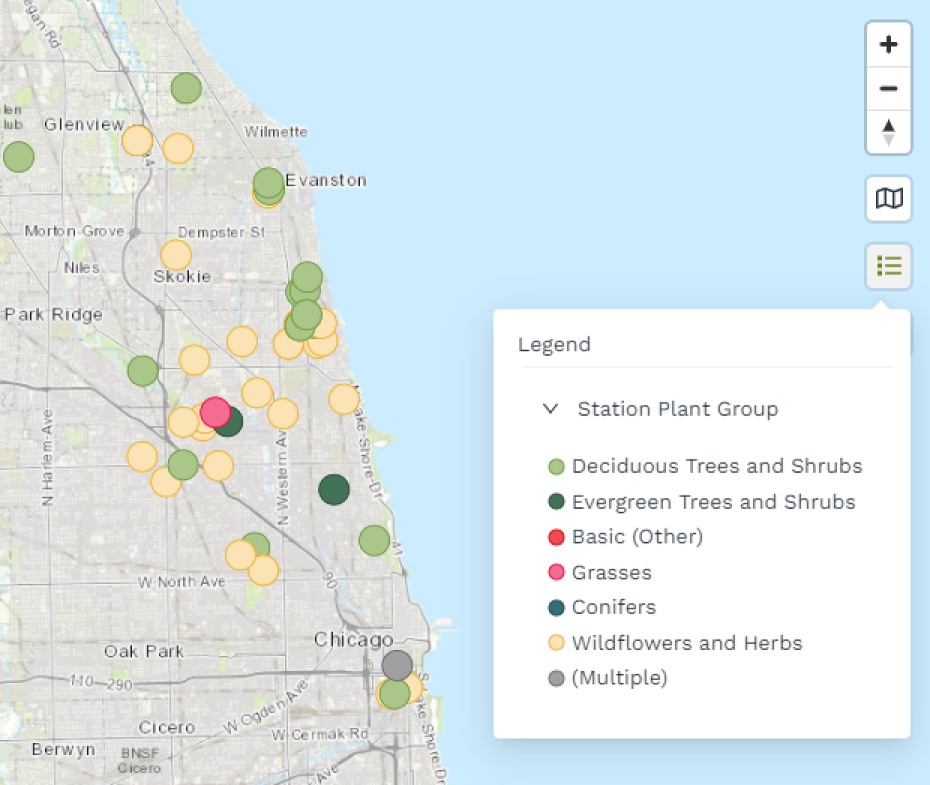Click the gray Multiple marker near Chicago
This screenshot has width=930, height=785.
pos(397,665)
